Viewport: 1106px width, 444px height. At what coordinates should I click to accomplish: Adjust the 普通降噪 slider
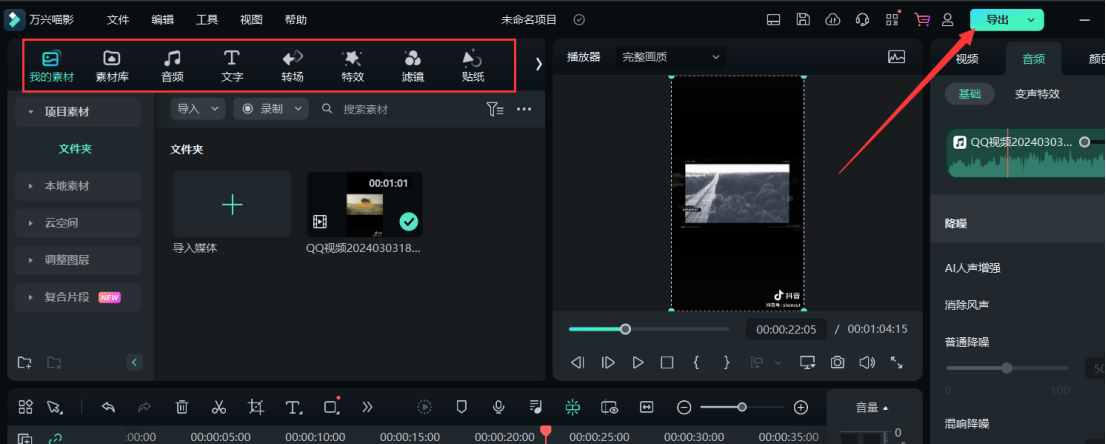(x=1007, y=368)
